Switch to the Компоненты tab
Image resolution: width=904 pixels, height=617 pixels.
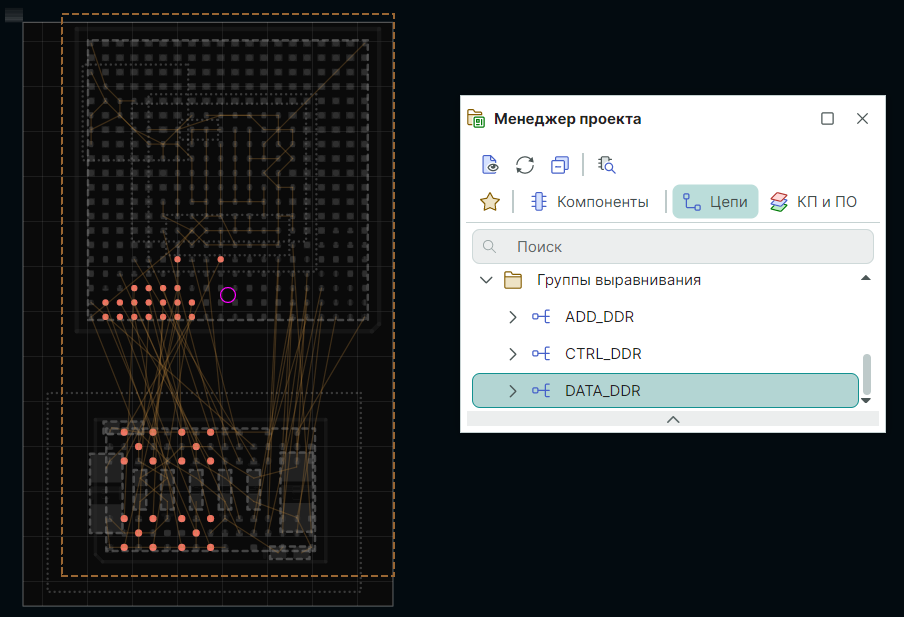pyautogui.click(x=590, y=202)
